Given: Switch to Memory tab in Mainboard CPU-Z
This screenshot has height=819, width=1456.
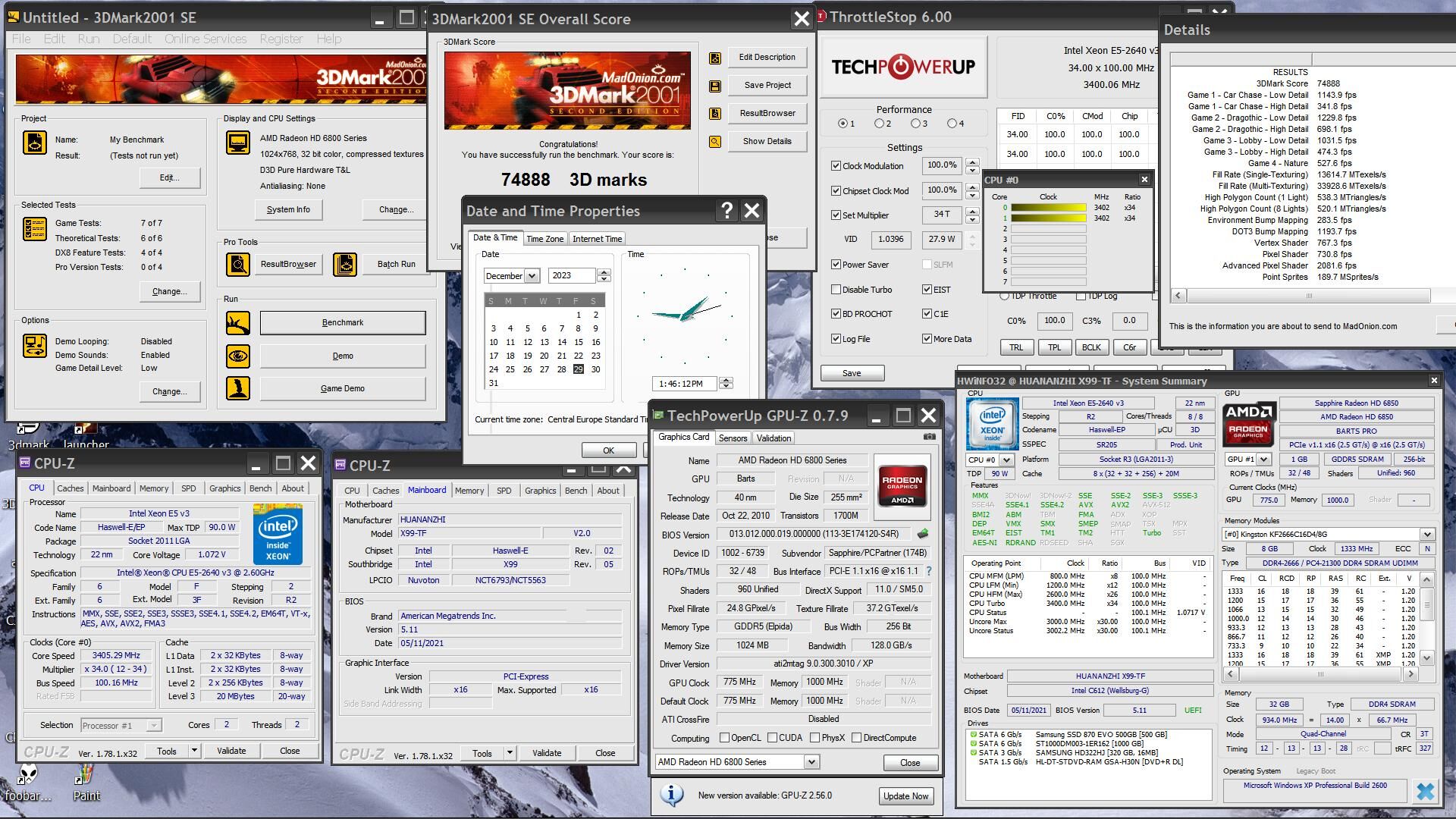Looking at the screenshot, I should 469,491.
